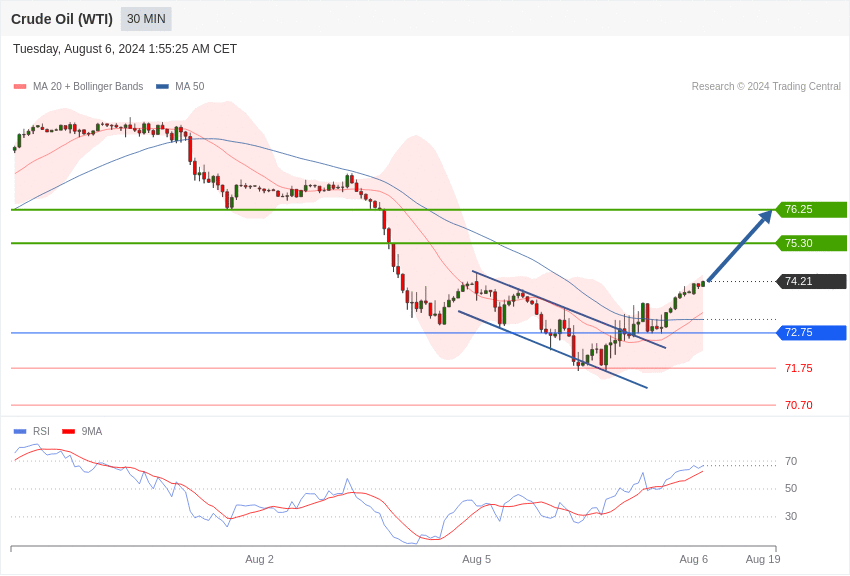Image resolution: width=850 pixels, height=576 pixels.
Task: Click the 71.75 red support price label
Action: click(x=799, y=368)
